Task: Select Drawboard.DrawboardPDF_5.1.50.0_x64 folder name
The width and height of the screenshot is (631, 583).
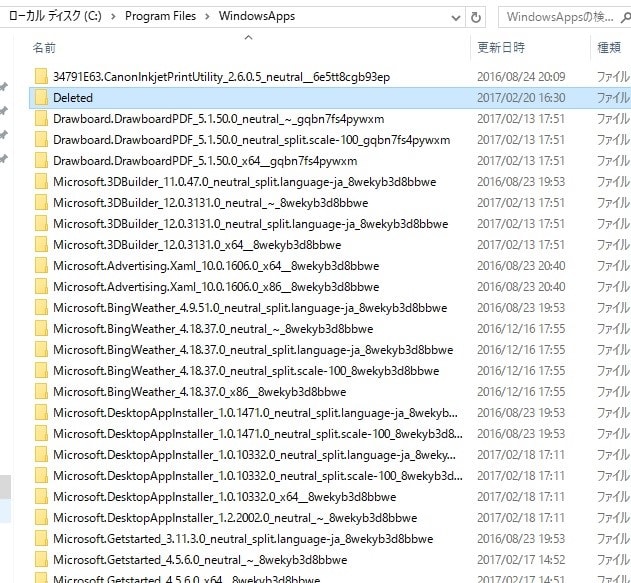Action: click(205, 161)
